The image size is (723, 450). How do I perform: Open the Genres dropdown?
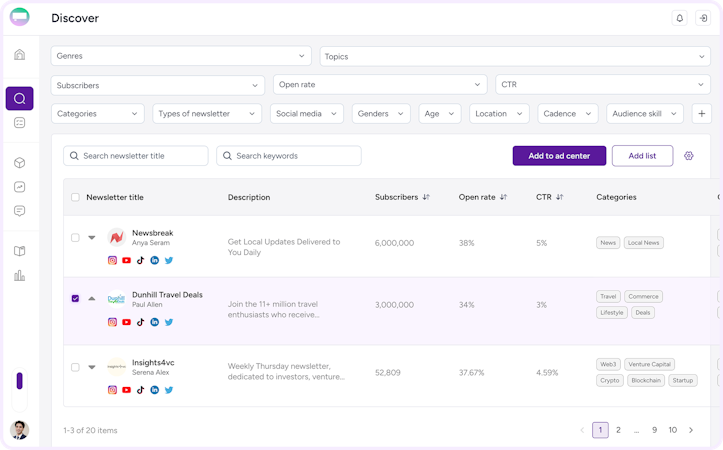tap(183, 56)
